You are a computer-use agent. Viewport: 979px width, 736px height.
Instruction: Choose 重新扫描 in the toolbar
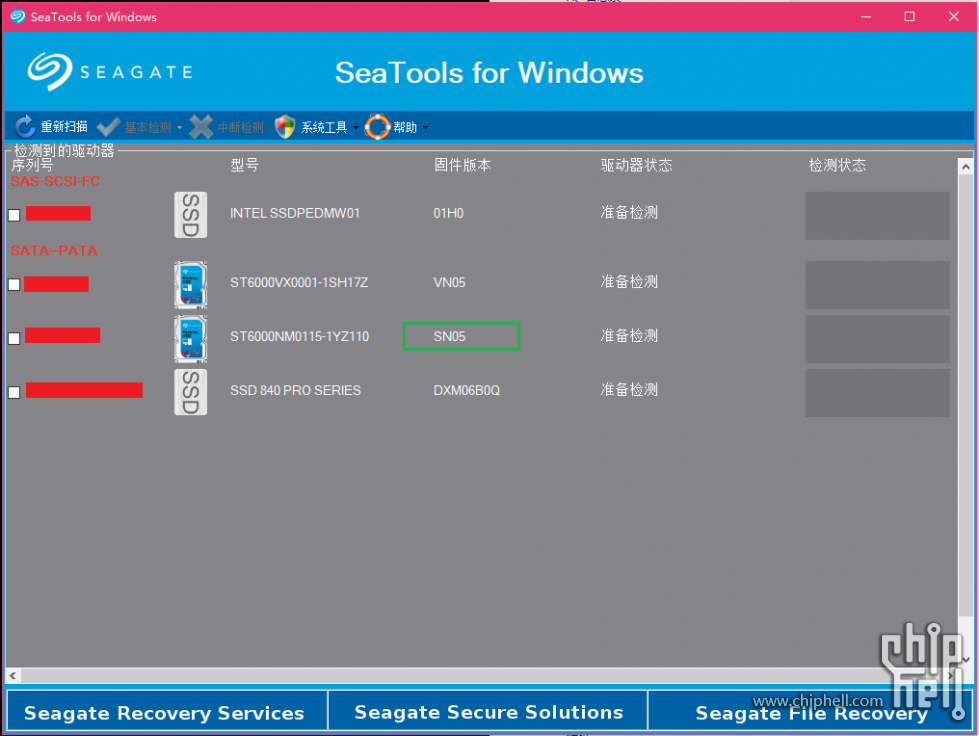click(x=51, y=127)
